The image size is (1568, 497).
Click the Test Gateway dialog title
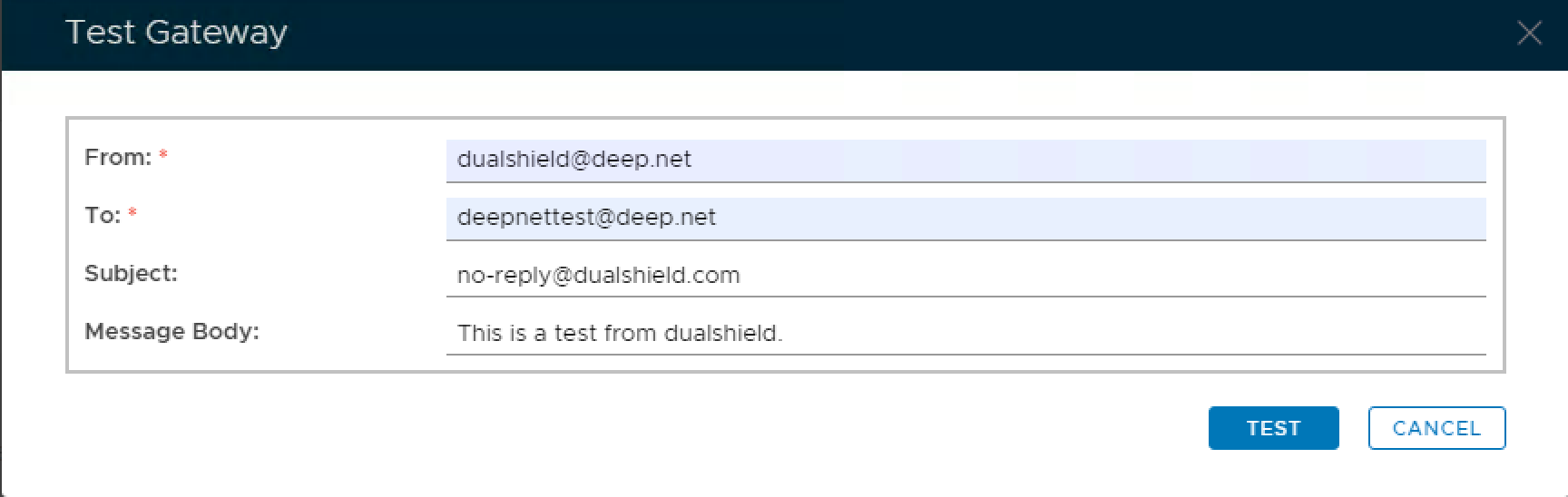pyautogui.click(x=176, y=33)
